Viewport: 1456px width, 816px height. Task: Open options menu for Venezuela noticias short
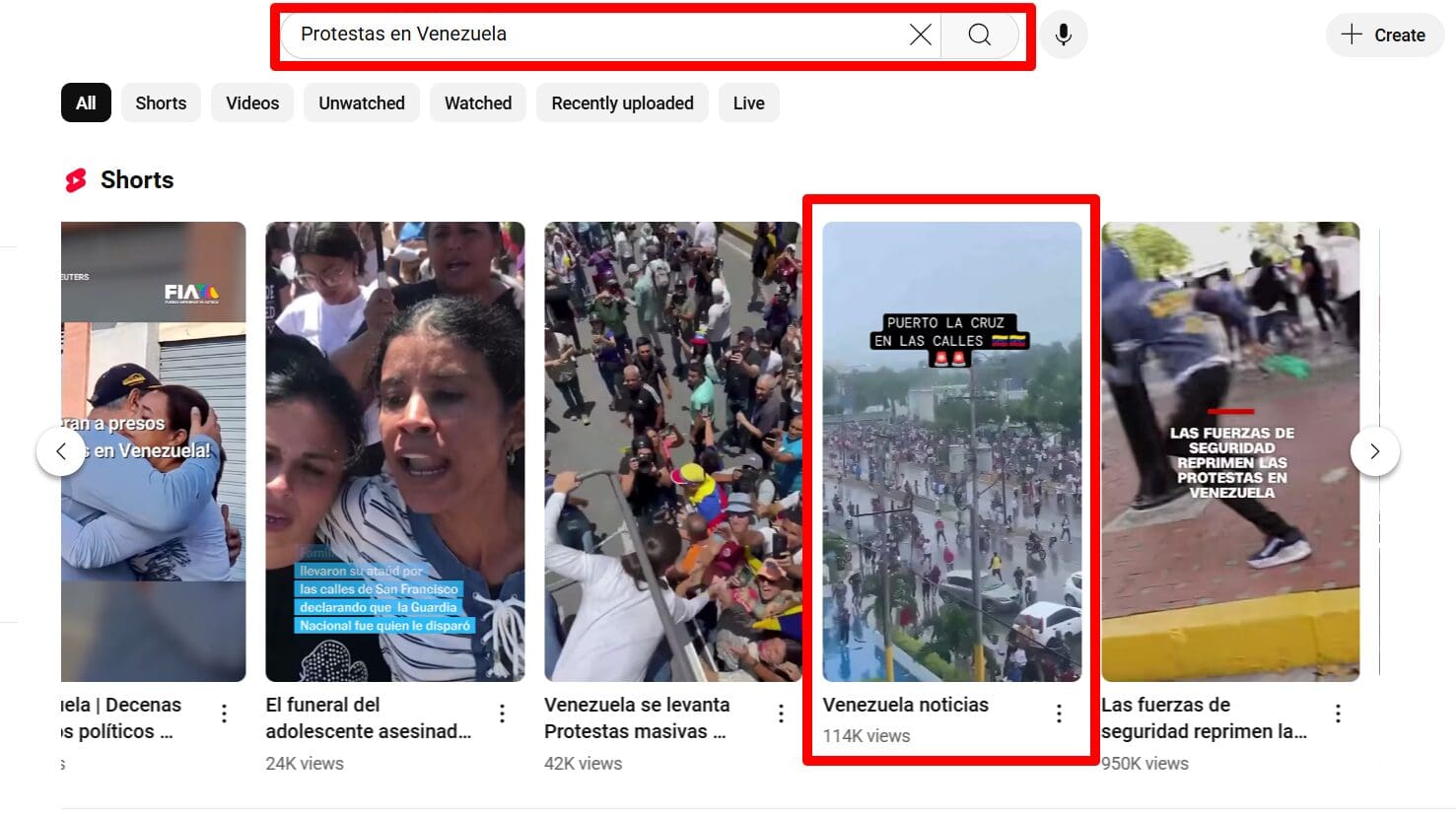(1059, 714)
